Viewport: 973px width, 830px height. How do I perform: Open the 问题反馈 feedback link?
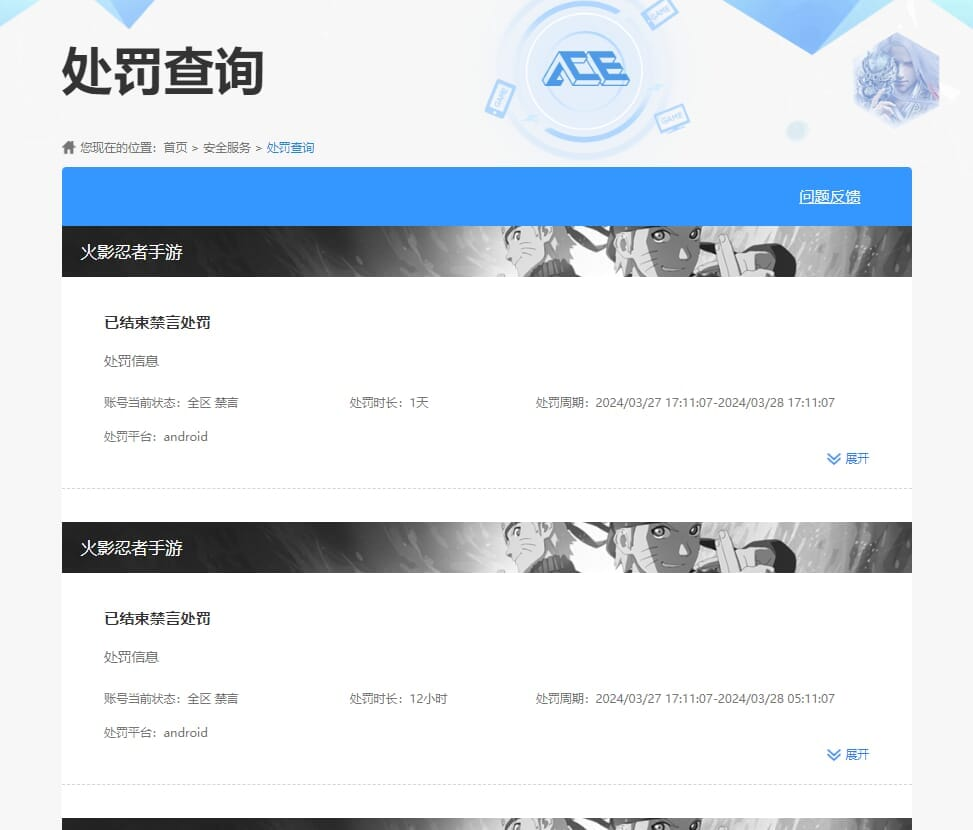click(830, 197)
